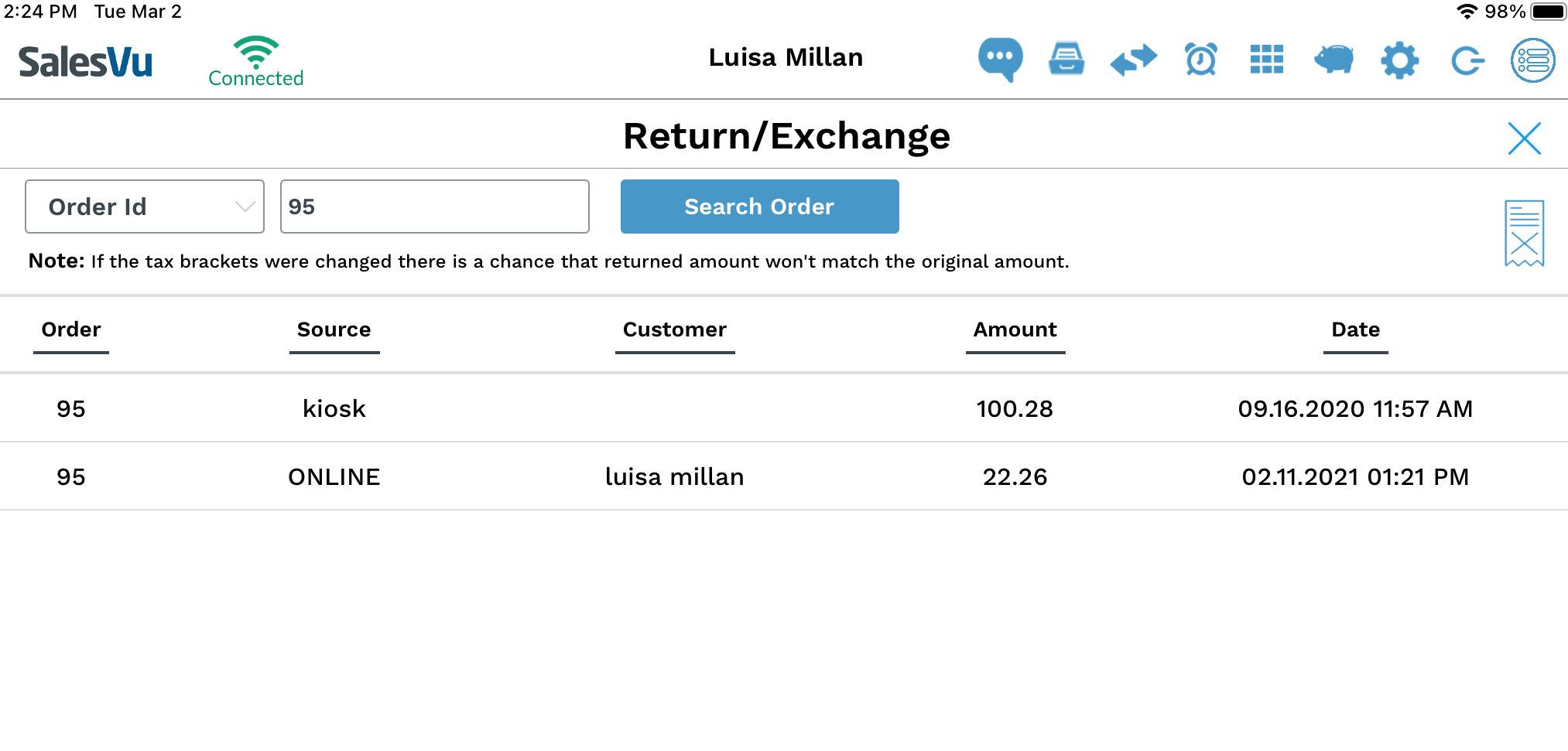
Task: Sort by the Amount column header
Action: coord(1015,330)
